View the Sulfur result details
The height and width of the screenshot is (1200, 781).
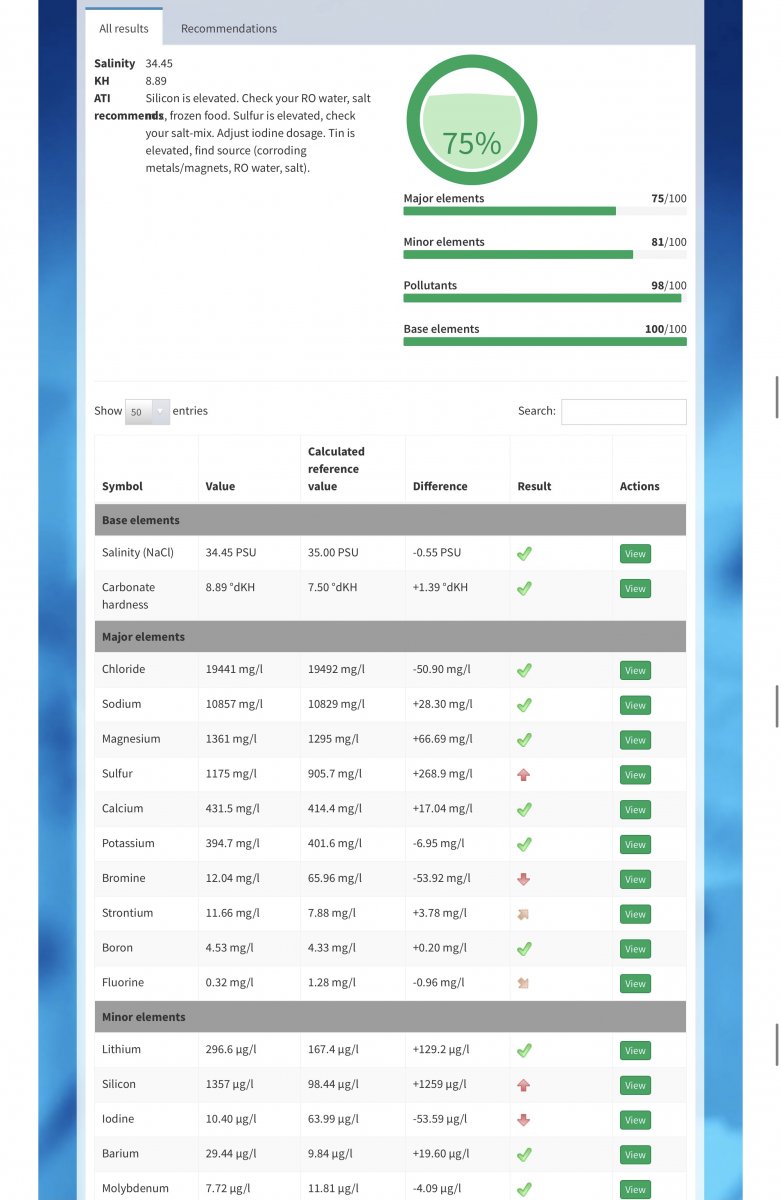click(x=635, y=775)
